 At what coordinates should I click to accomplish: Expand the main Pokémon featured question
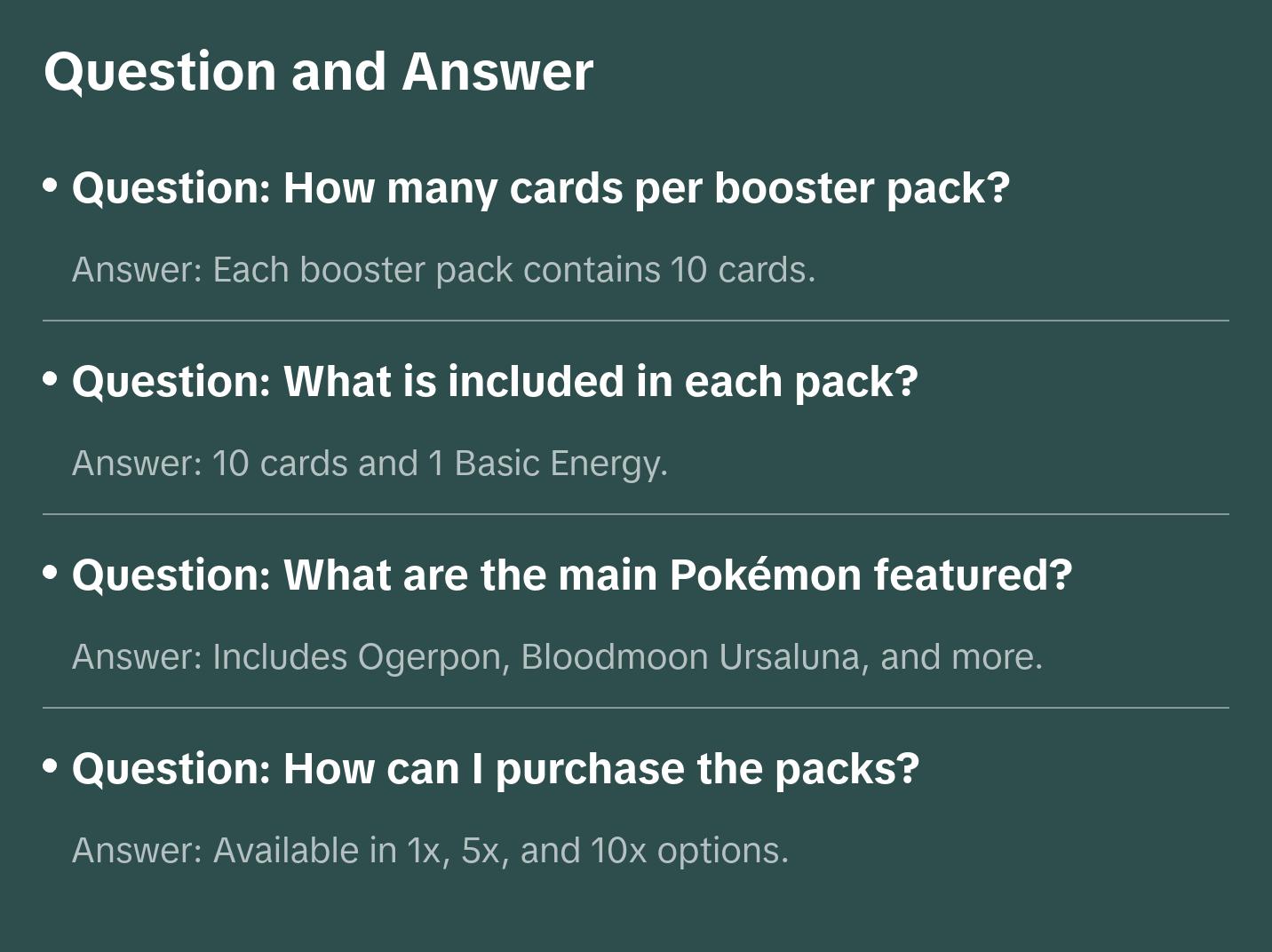click(572, 575)
